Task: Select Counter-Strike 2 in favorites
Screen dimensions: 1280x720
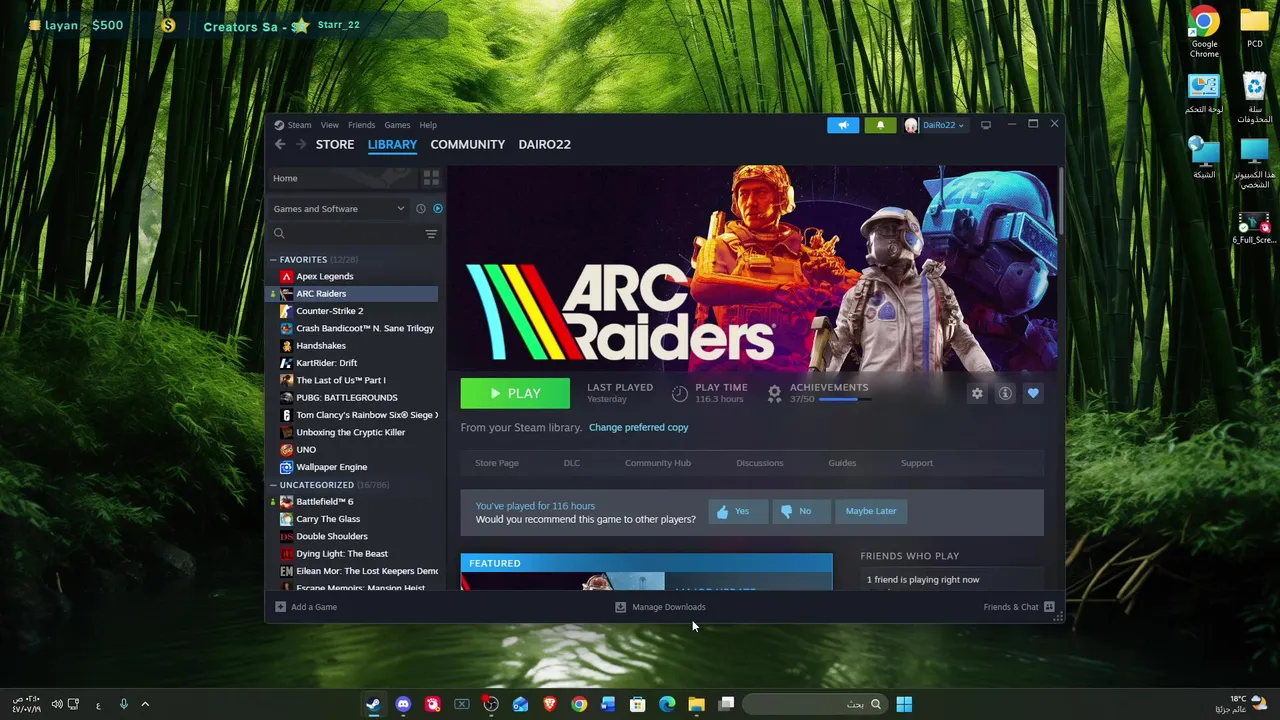Action: click(329, 311)
